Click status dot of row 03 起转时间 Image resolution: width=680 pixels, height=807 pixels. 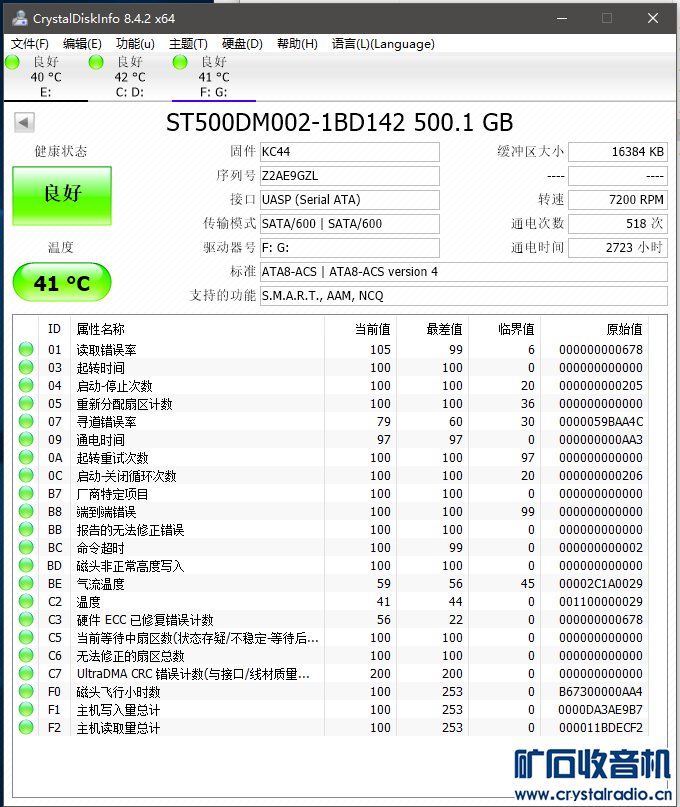(x=26, y=367)
